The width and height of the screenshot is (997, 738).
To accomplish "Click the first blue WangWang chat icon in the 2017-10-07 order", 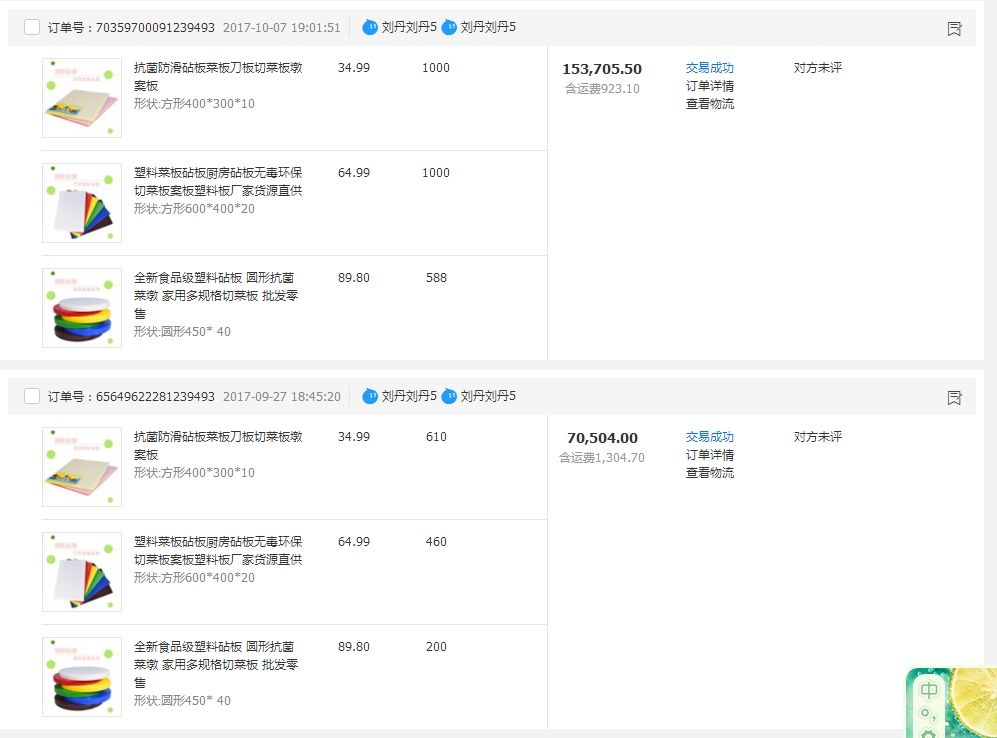I will click(x=370, y=28).
